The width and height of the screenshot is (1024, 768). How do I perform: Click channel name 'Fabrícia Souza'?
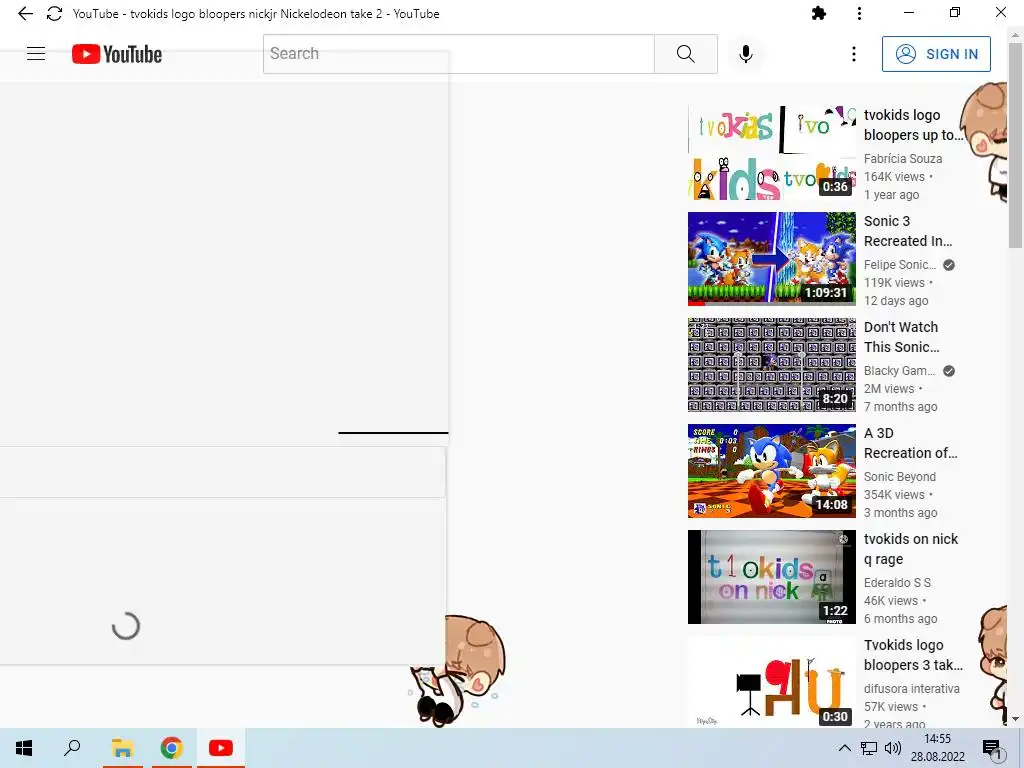point(903,159)
